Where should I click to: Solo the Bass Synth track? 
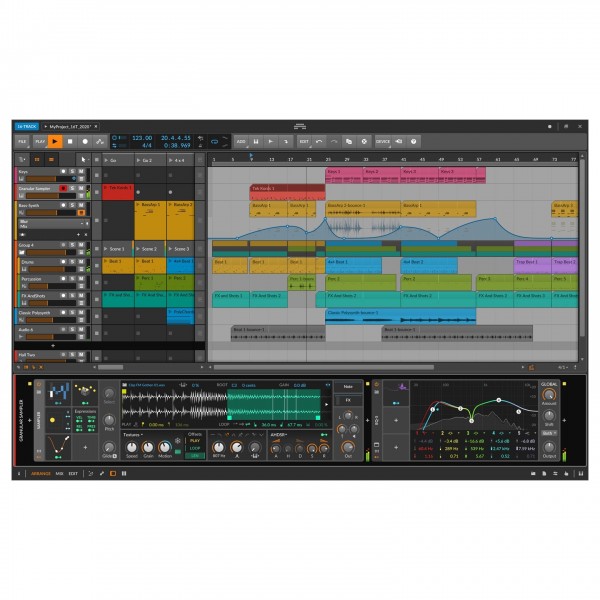[72, 205]
